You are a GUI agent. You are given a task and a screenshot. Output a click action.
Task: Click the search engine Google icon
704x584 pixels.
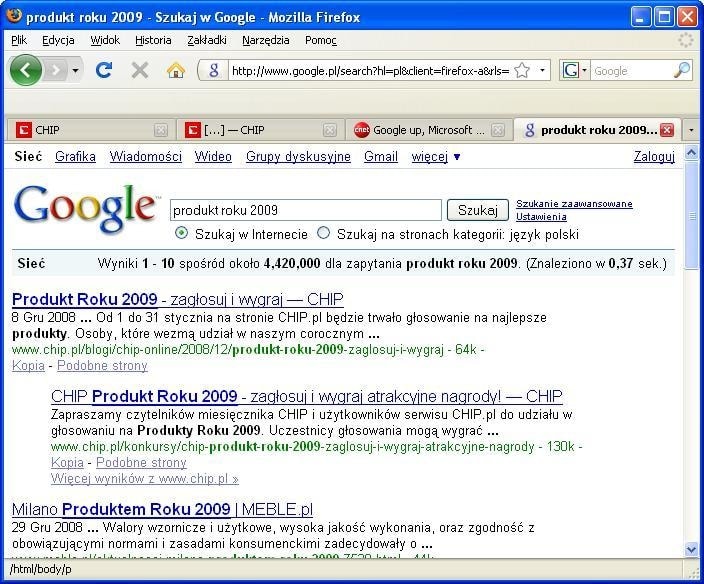(571, 70)
